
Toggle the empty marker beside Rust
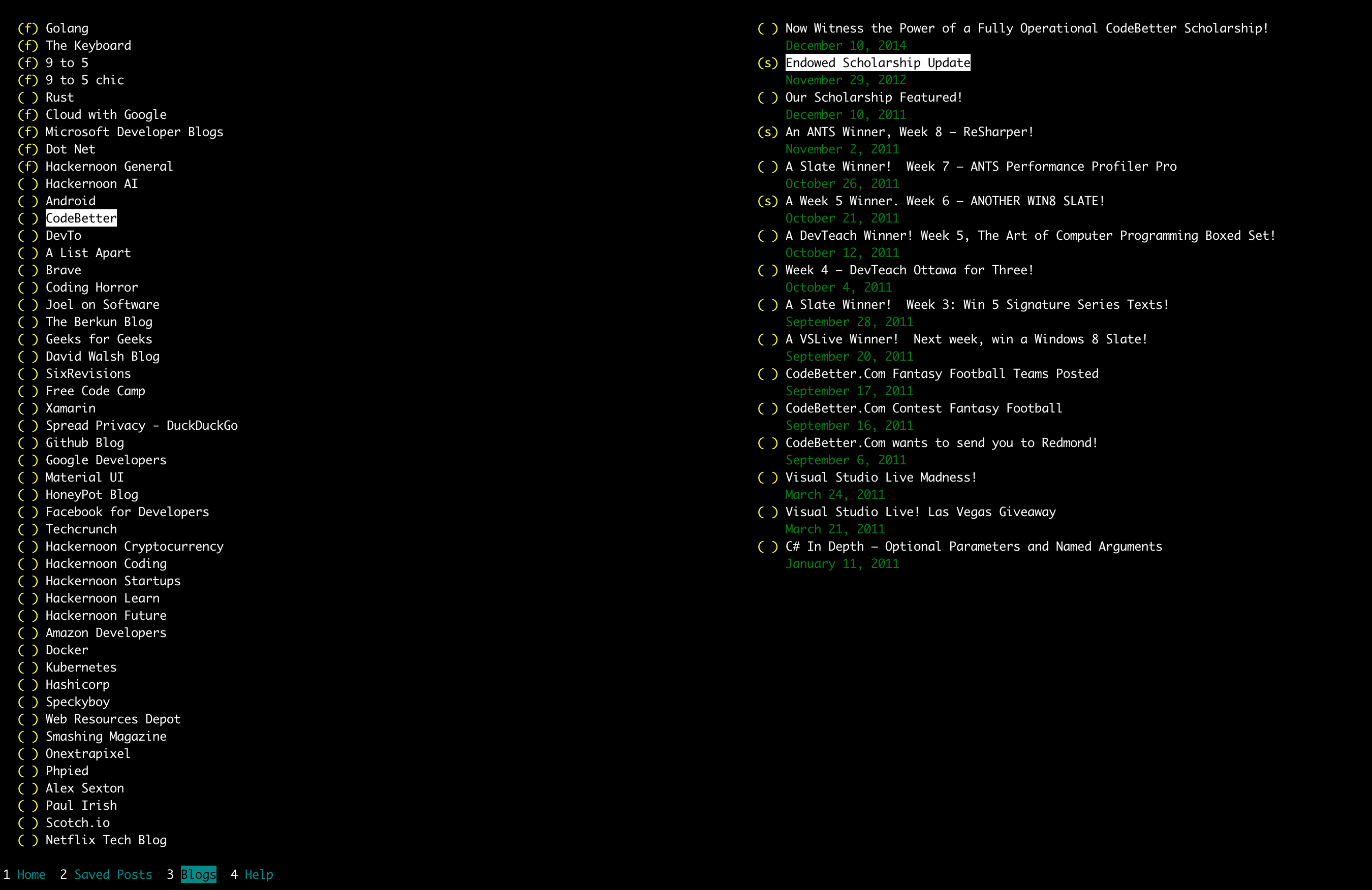click(x=27, y=98)
